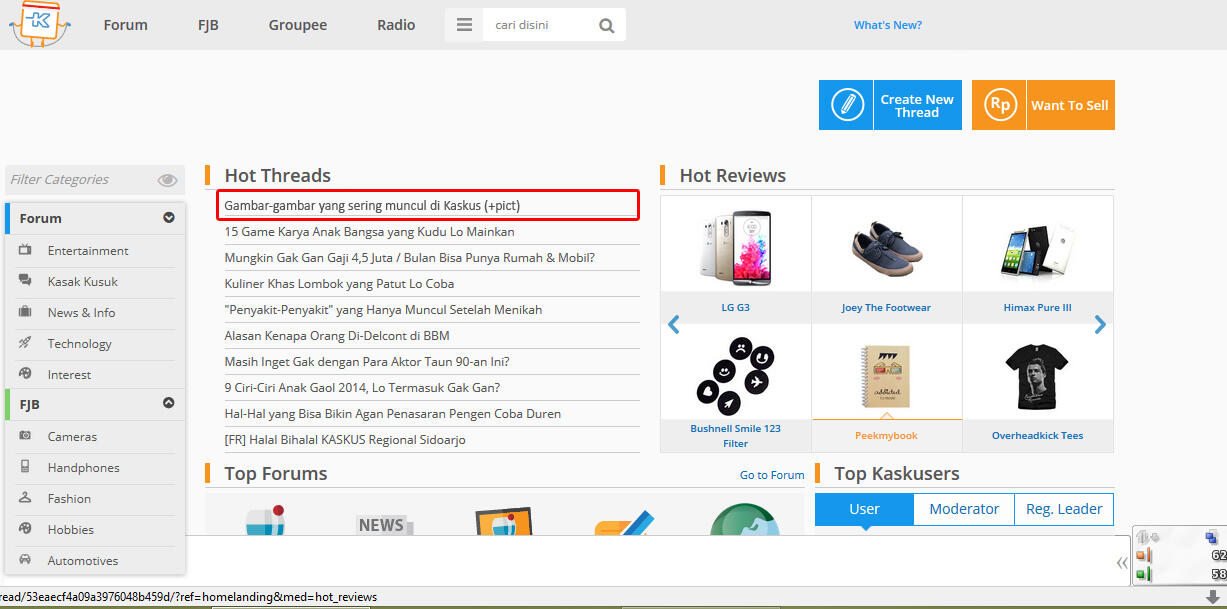Click the Entertainment TV icon in the sidebar

(x=26, y=250)
